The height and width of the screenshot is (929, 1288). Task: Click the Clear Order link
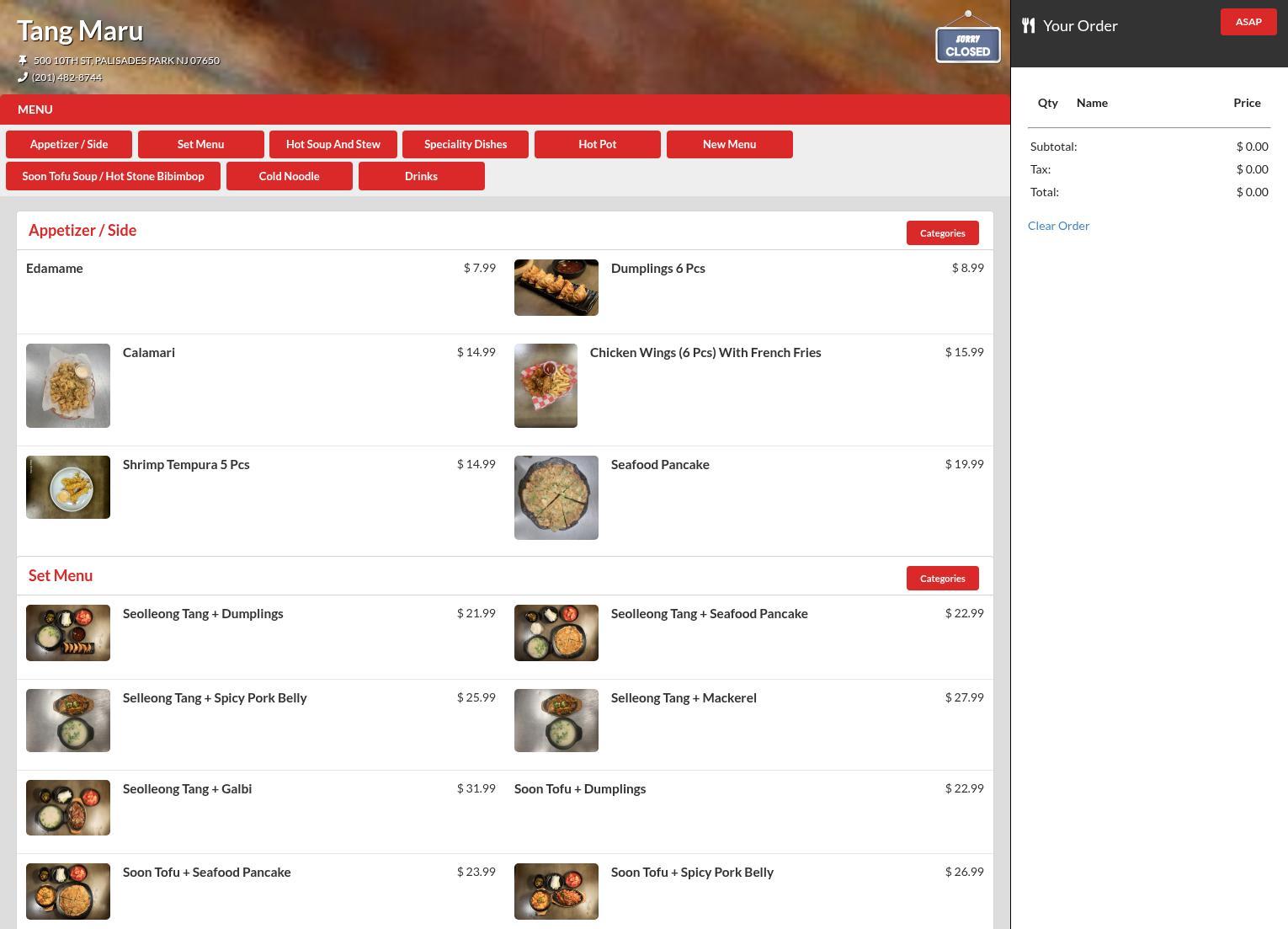pyautogui.click(x=1058, y=226)
